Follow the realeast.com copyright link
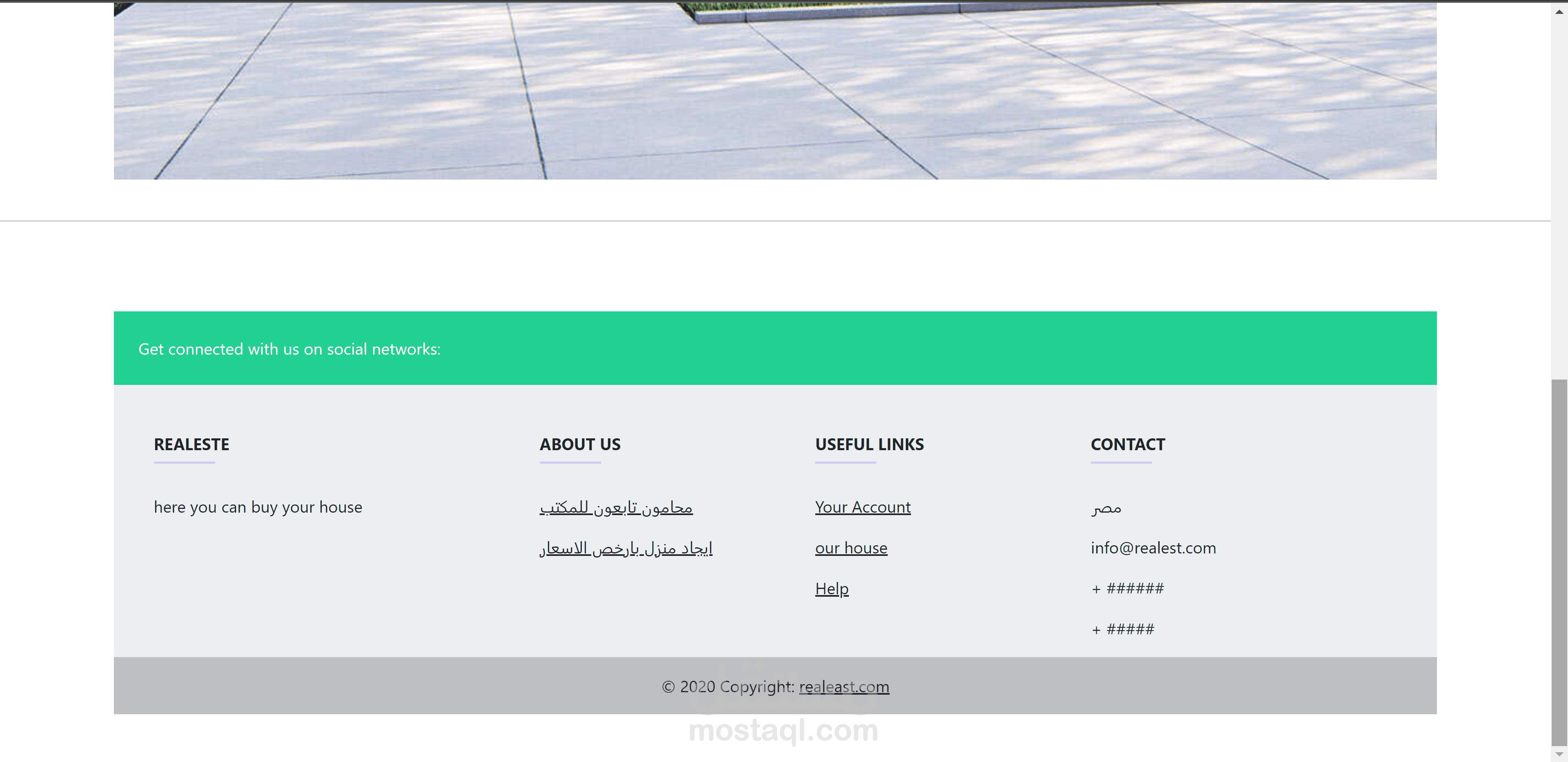 click(844, 686)
